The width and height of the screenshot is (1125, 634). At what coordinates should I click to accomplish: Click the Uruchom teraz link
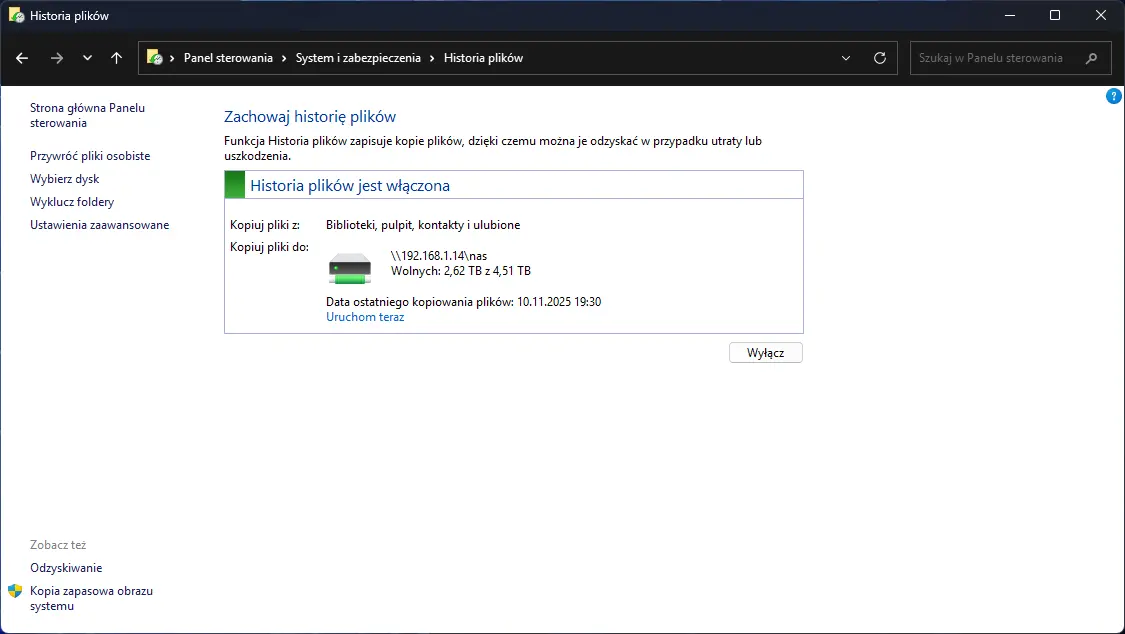(365, 317)
